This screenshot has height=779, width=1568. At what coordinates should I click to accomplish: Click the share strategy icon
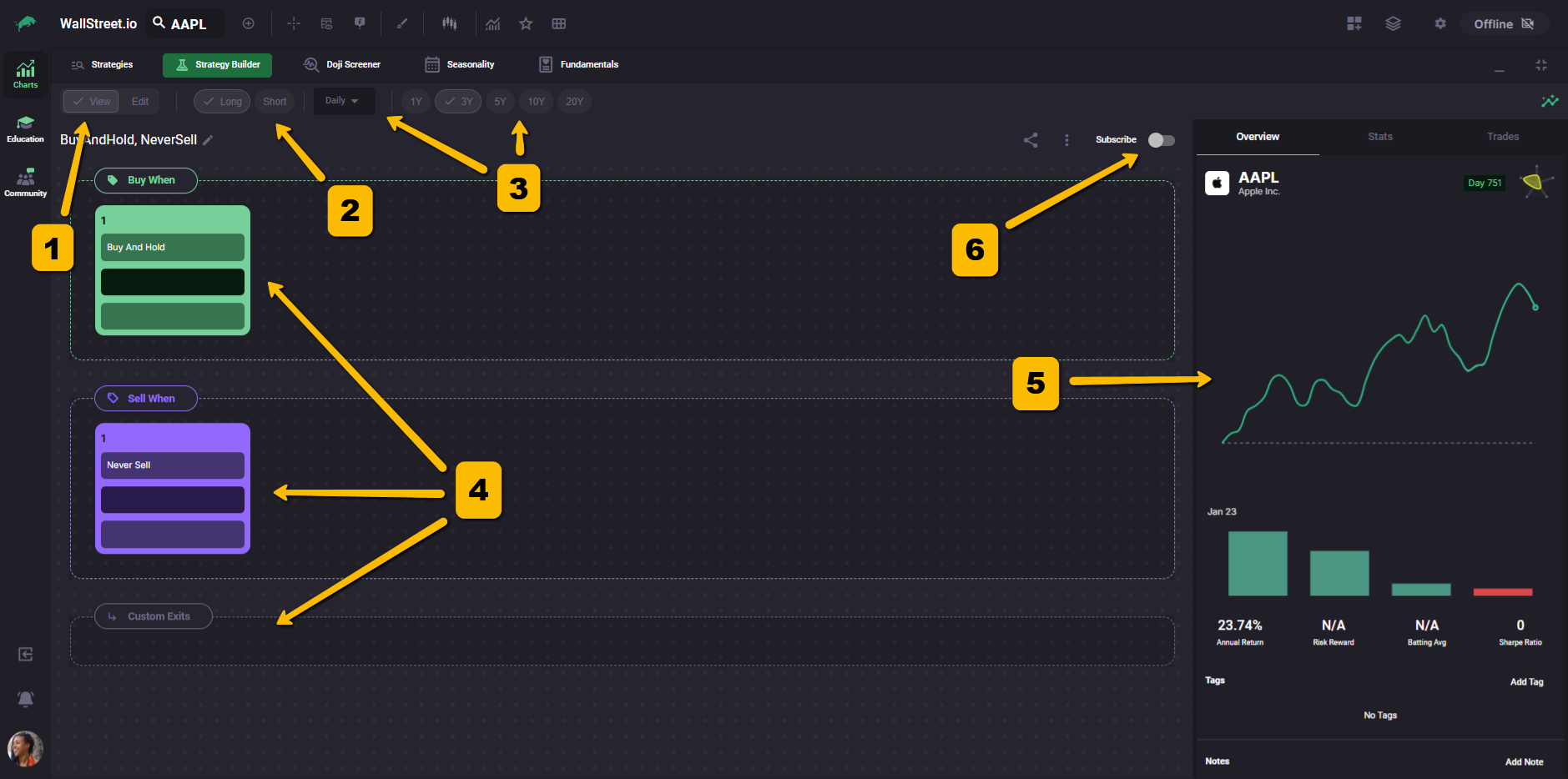pyautogui.click(x=1031, y=140)
